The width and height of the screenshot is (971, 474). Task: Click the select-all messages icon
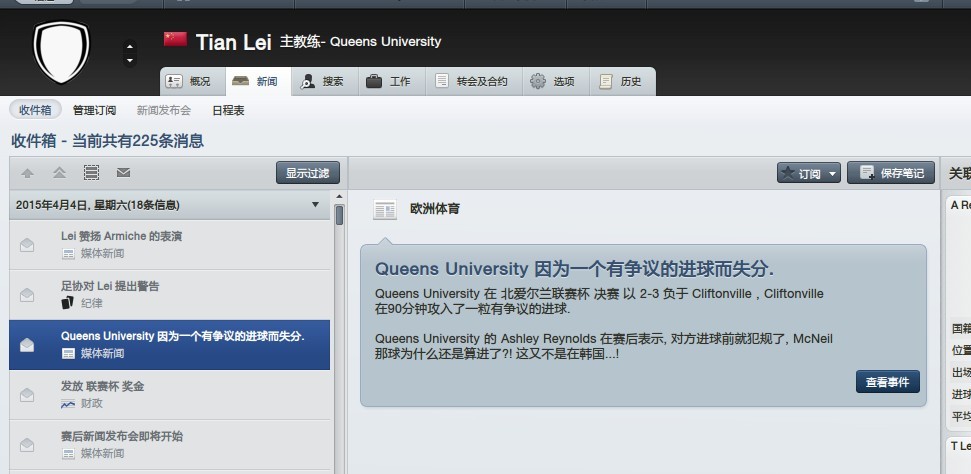[91, 173]
